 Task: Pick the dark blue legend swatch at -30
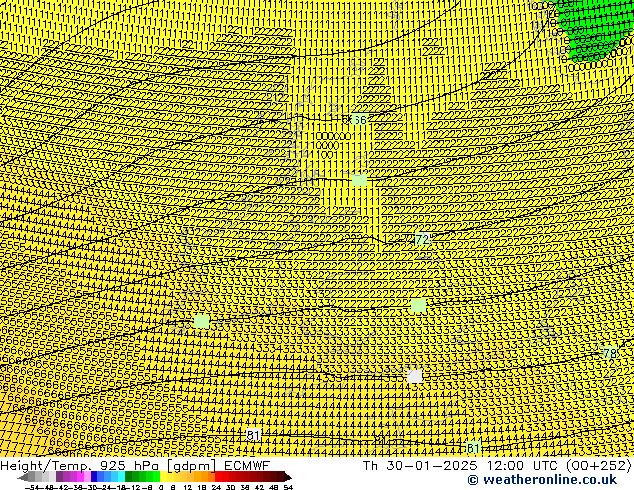tap(95, 477)
